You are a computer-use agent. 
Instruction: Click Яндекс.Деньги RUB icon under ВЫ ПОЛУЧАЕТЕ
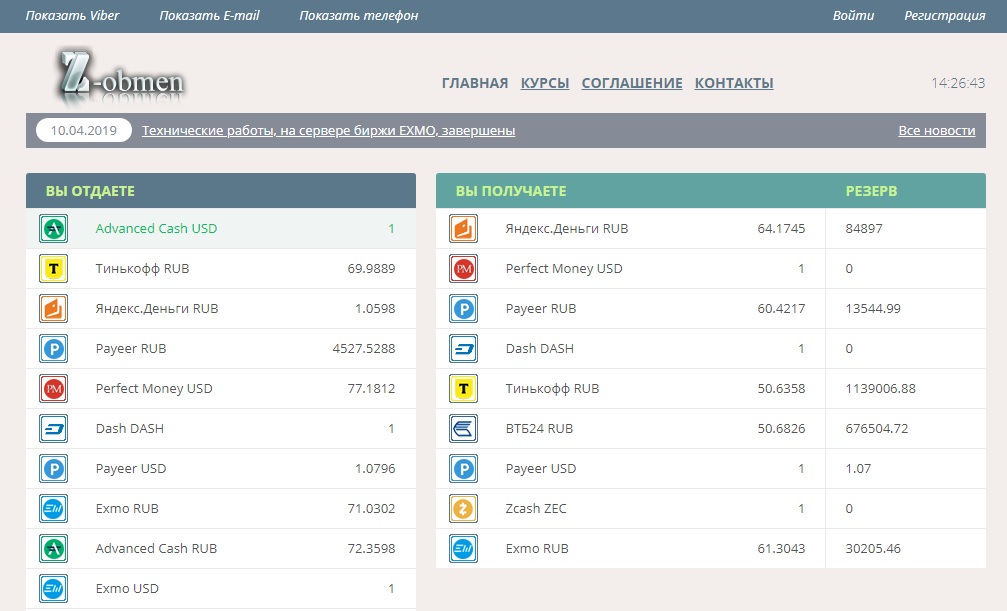pyautogui.click(x=463, y=229)
